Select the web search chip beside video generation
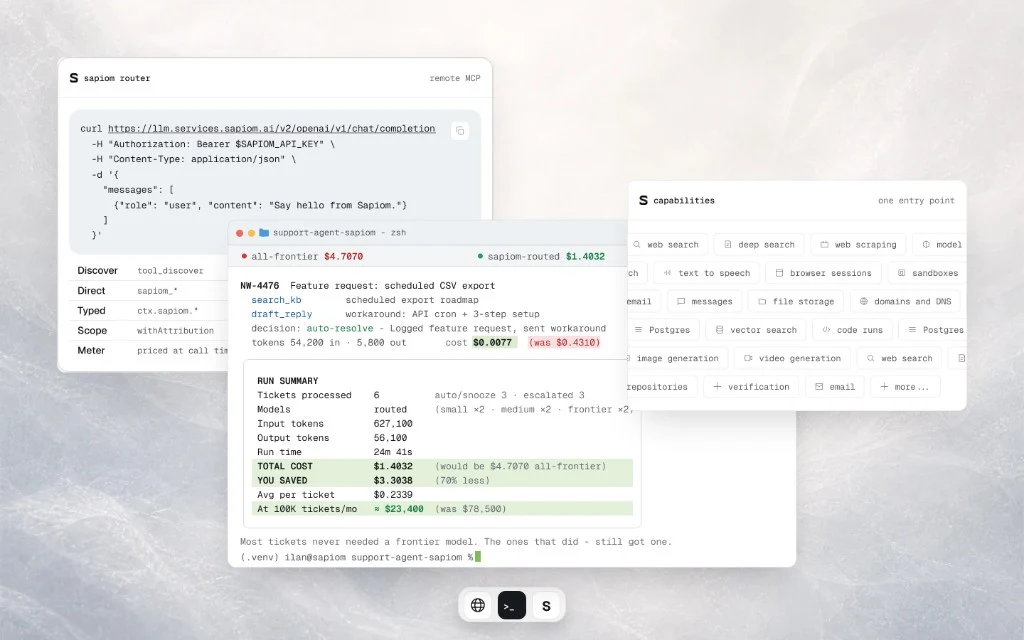1024x640 pixels. [899, 359]
